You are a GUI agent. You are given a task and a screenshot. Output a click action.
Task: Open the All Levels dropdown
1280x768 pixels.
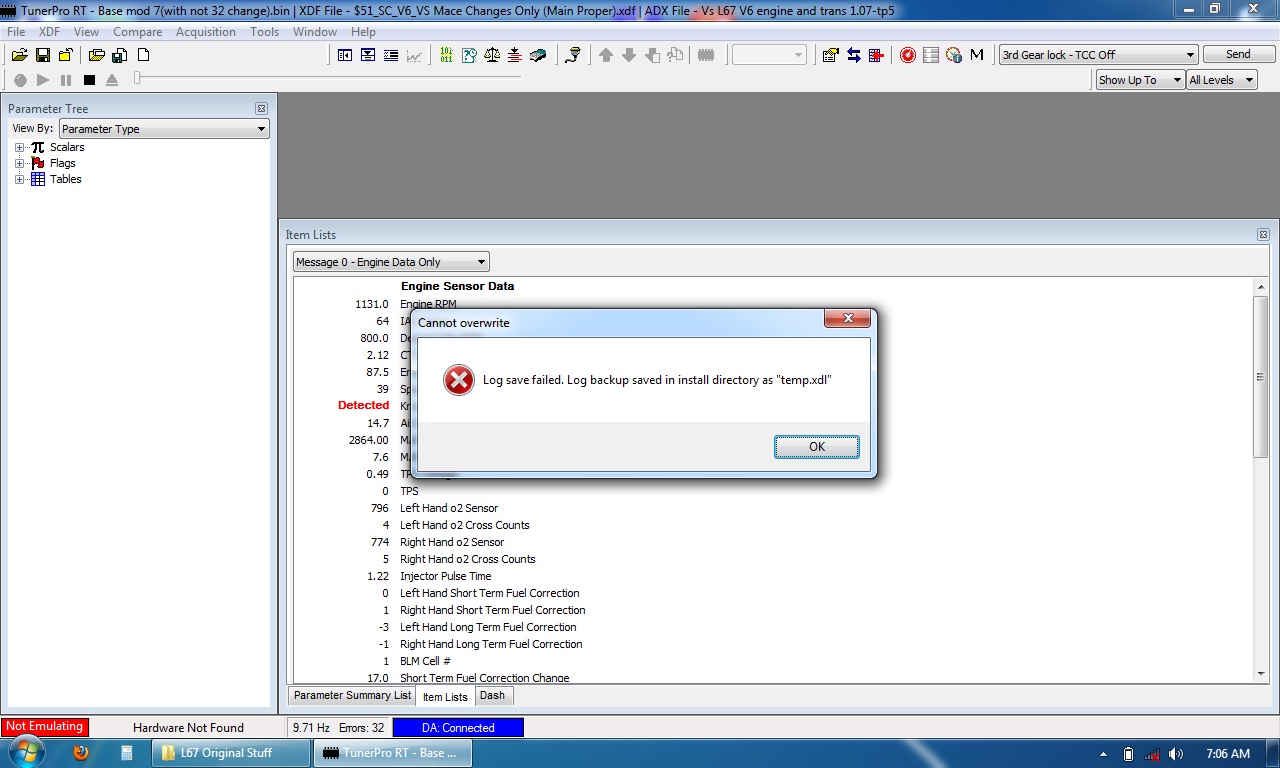pos(1221,80)
